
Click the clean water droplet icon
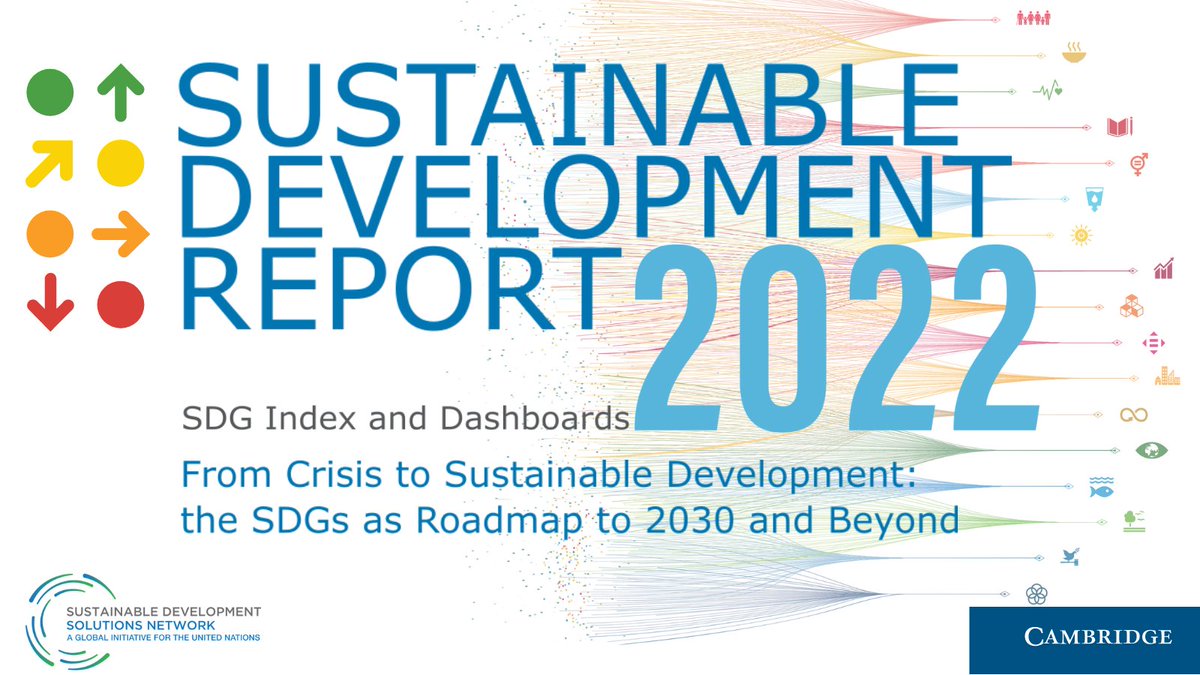point(1095,199)
